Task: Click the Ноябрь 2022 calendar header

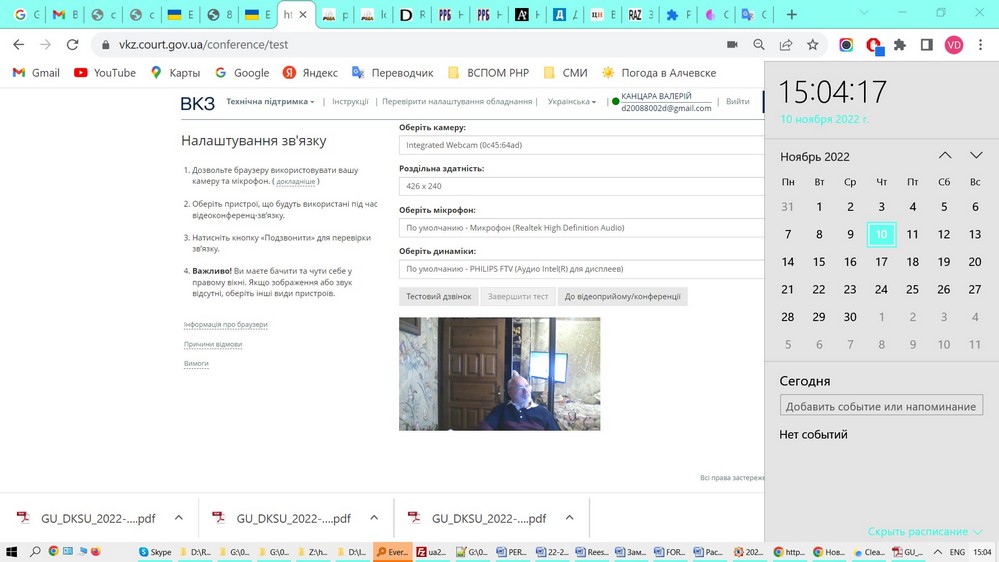Action: (x=814, y=157)
